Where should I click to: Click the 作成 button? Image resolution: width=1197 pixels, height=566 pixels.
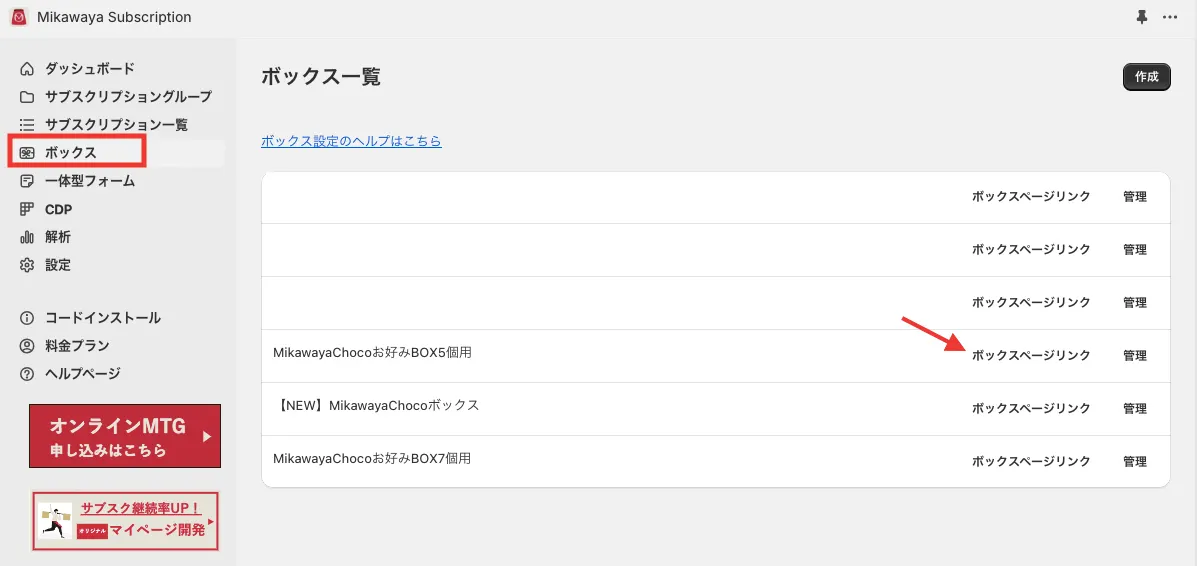(1147, 77)
